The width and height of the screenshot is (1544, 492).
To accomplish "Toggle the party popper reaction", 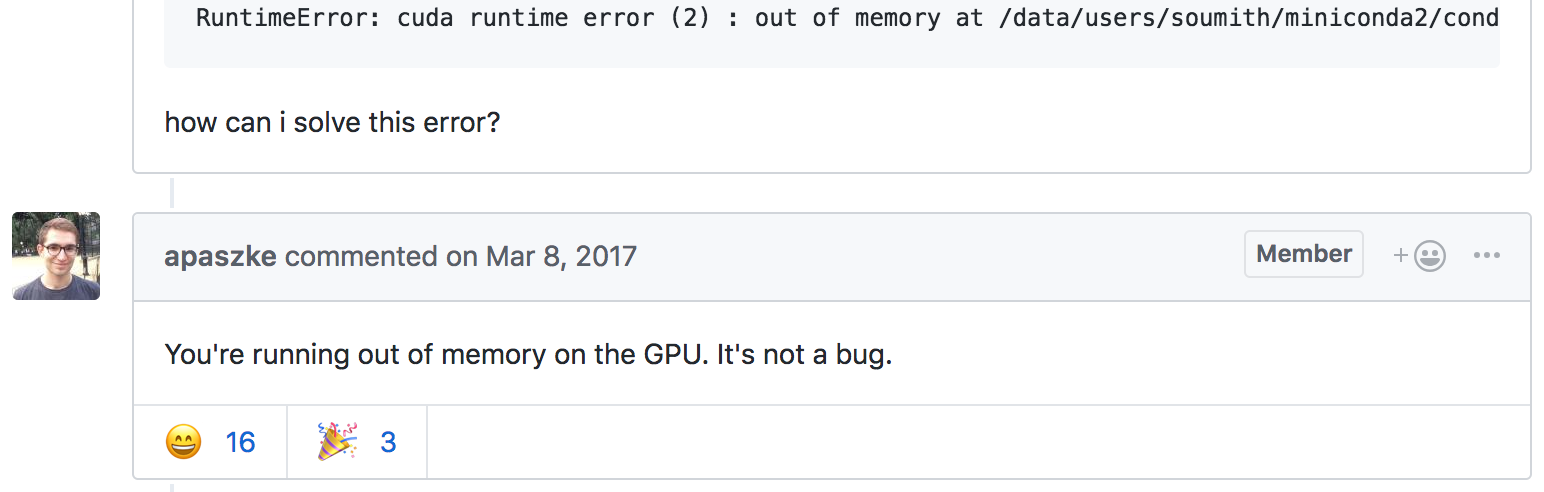I will click(x=337, y=441).
